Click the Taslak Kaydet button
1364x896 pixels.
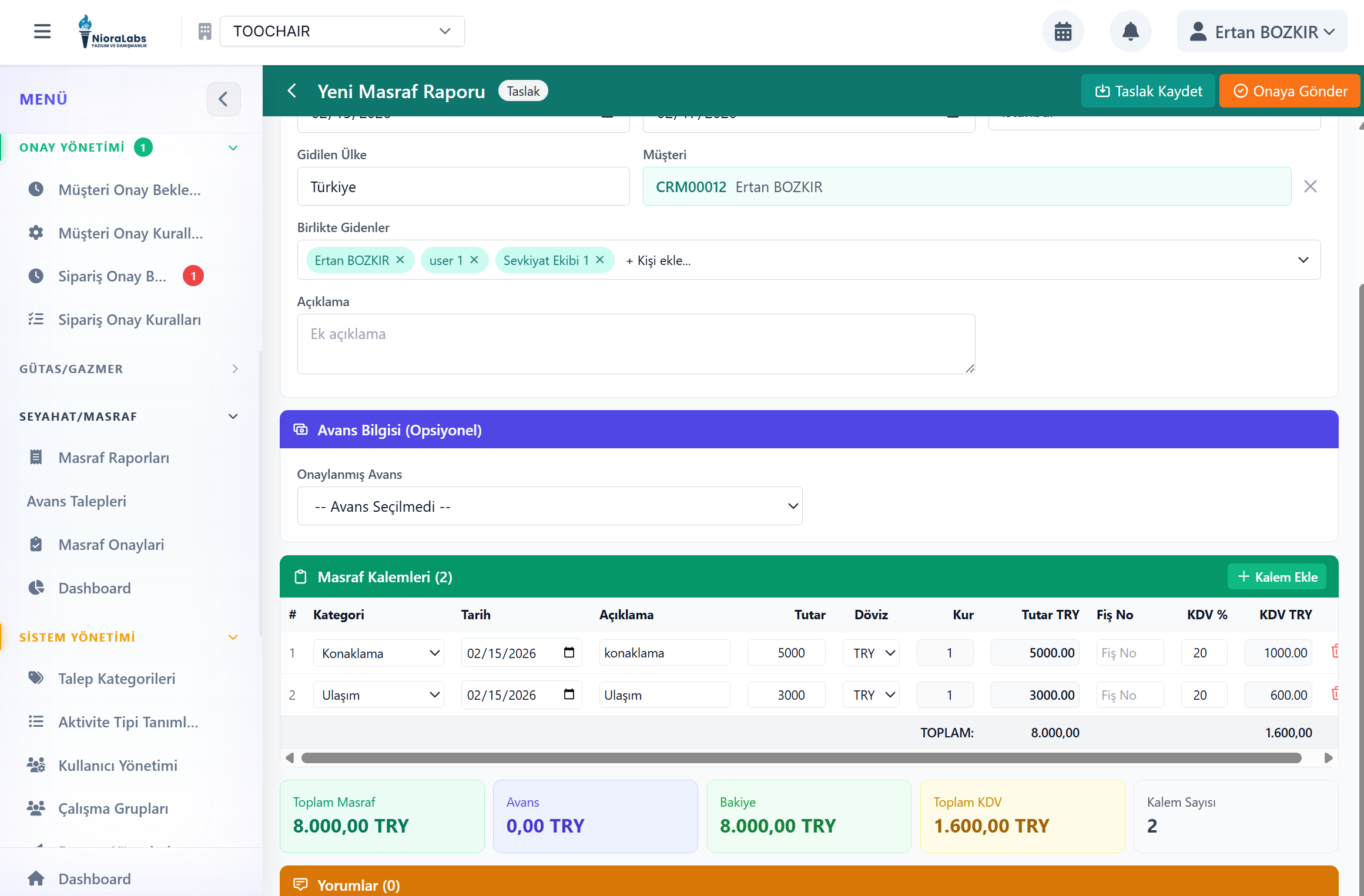[1148, 91]
